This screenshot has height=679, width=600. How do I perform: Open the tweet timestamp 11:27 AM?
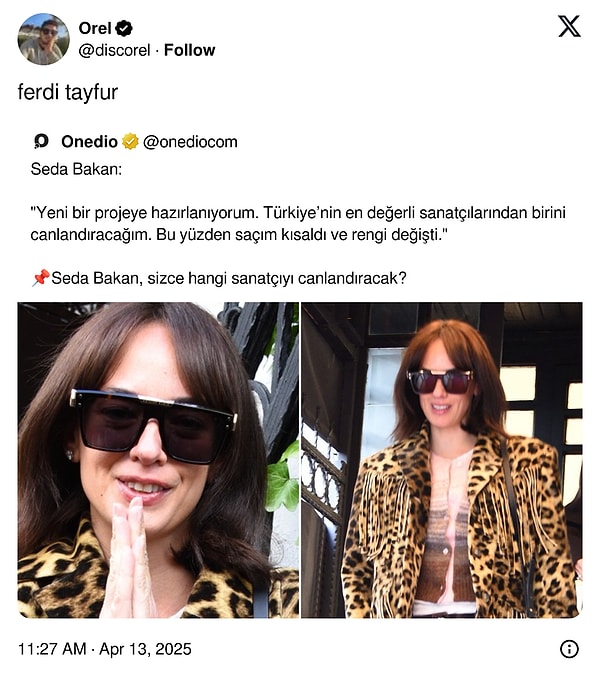52,649
